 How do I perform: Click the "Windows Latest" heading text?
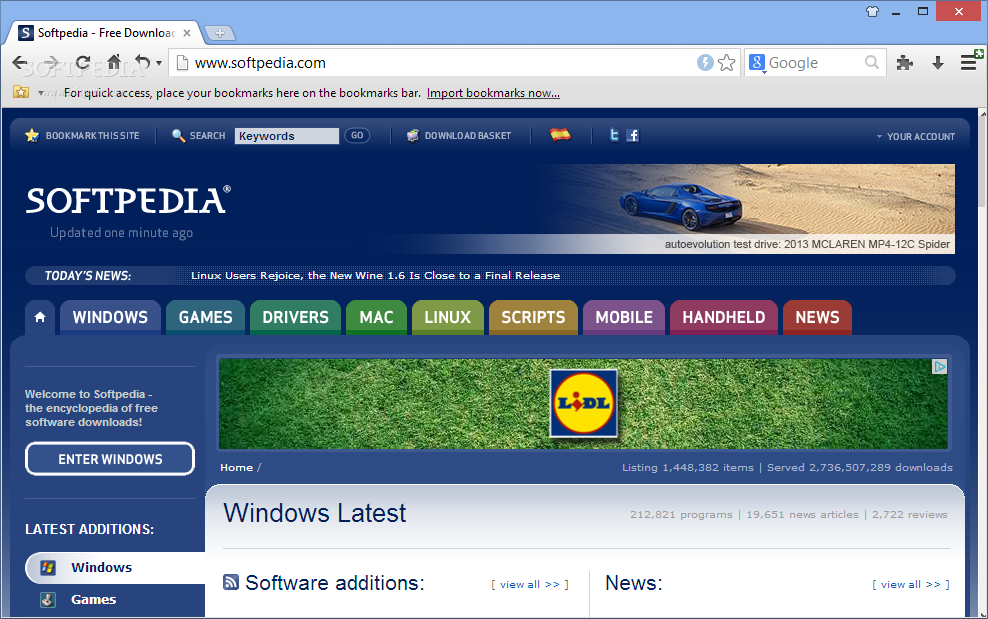coord(315,513)
